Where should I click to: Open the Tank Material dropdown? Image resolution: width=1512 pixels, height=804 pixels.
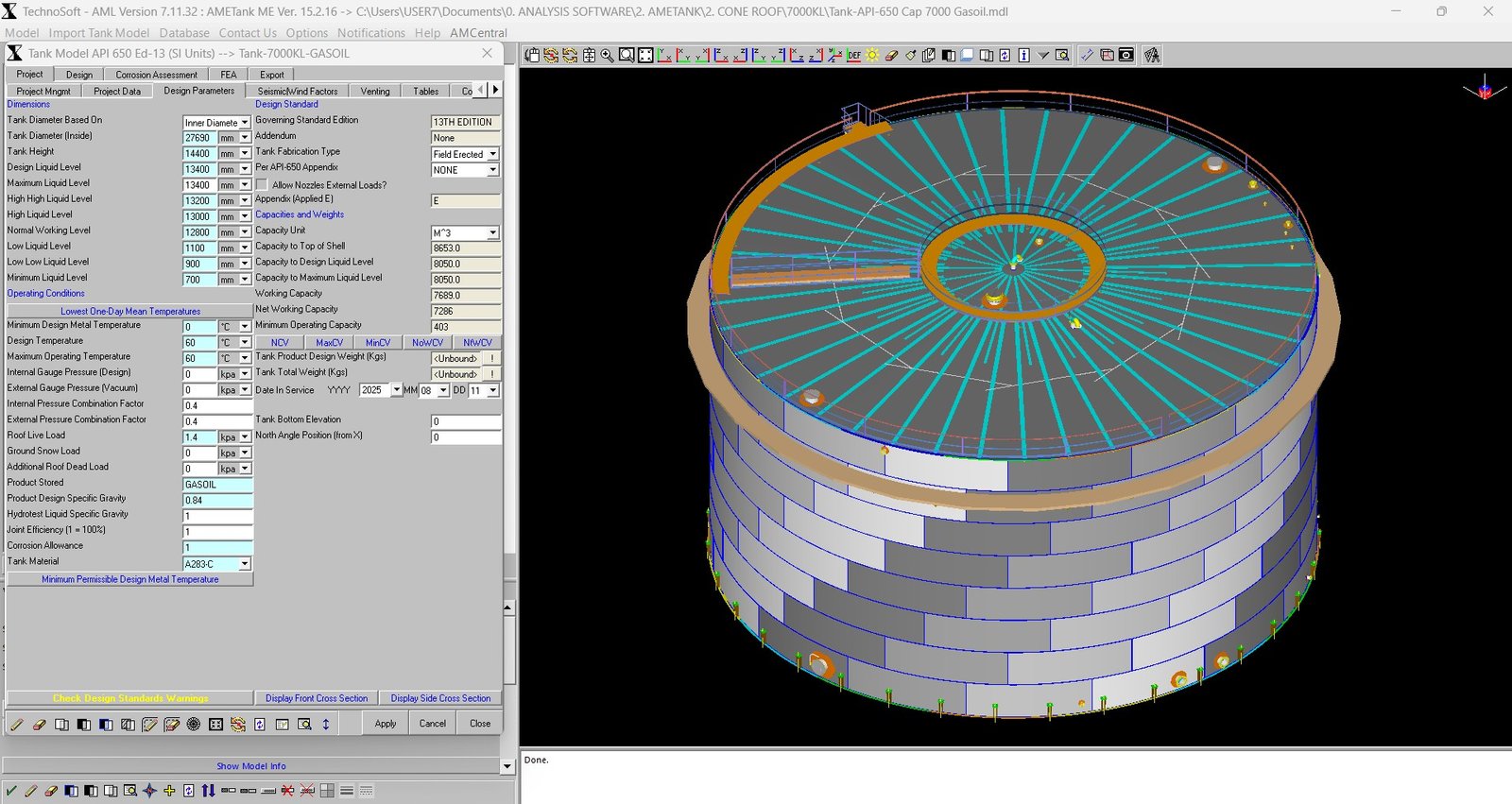point(245,564)
